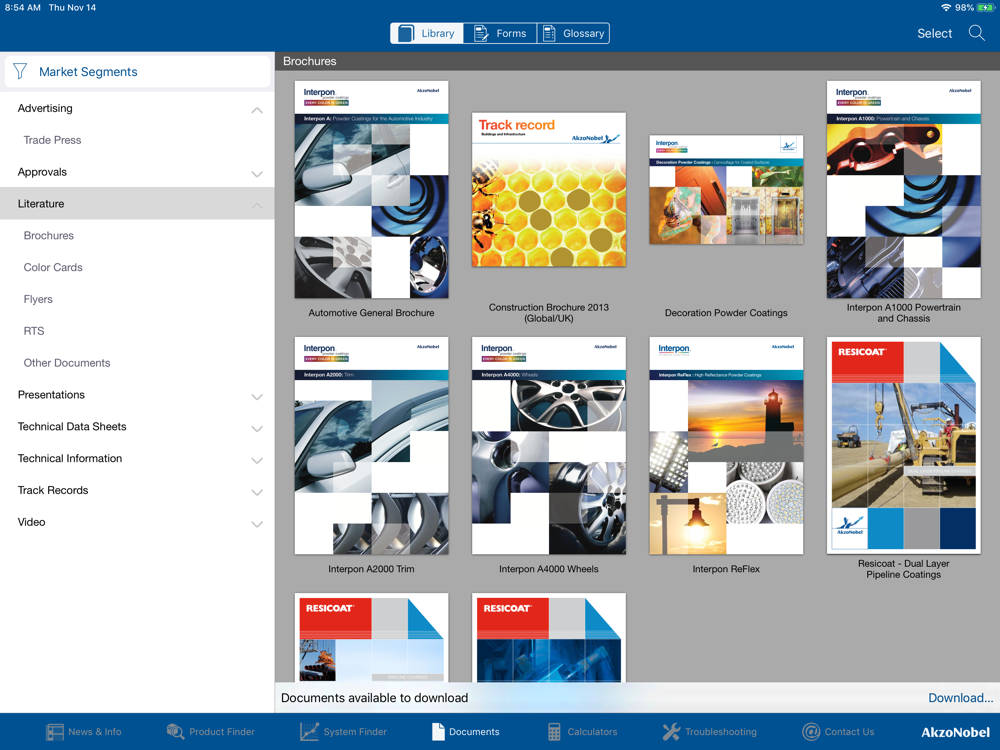This screenshot has height=750, width=1000.
Task: Open Decoration Powder Coatings brochure cover
Action: (726, 189)
